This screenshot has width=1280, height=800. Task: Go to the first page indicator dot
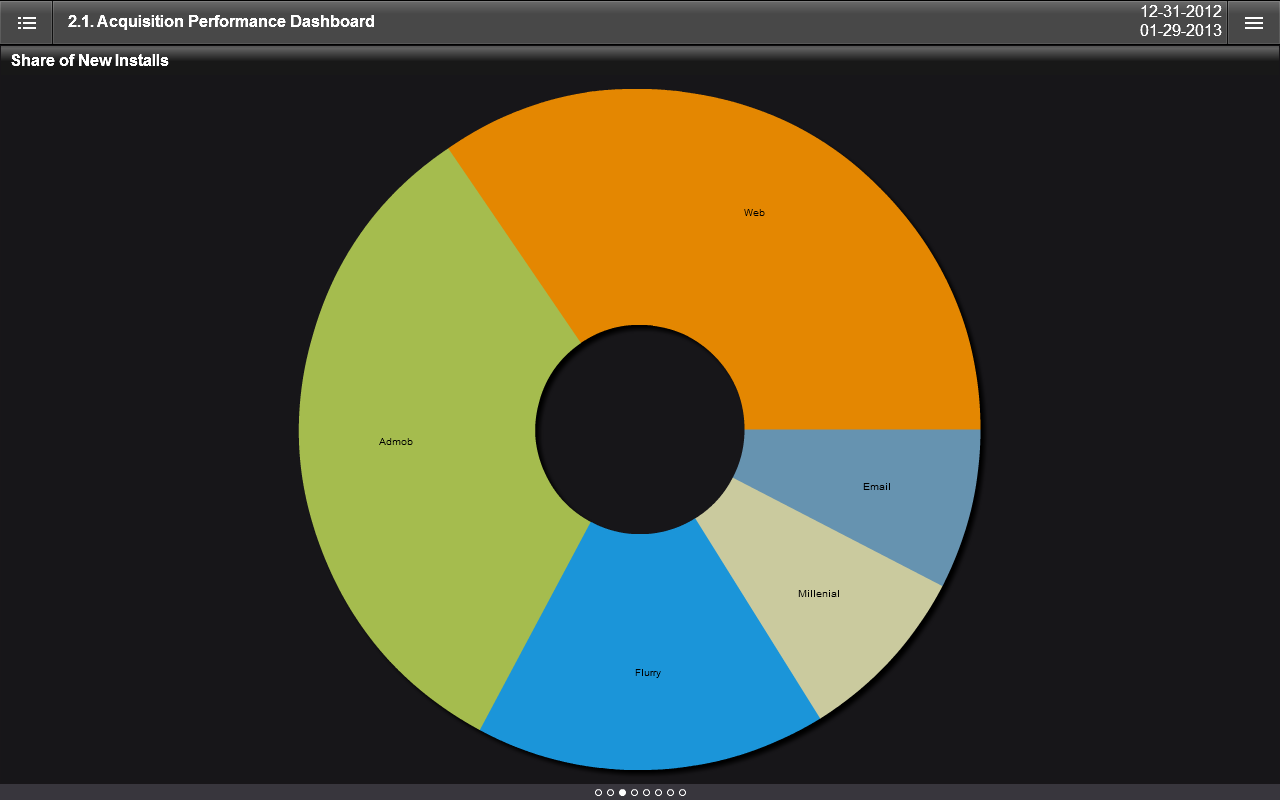coord(598,792)
